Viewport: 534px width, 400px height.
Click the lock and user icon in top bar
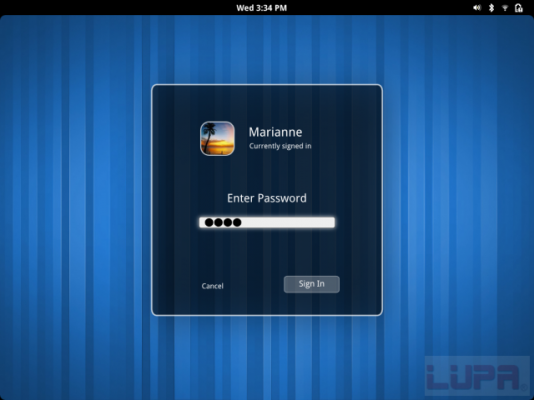pos(518,7)
